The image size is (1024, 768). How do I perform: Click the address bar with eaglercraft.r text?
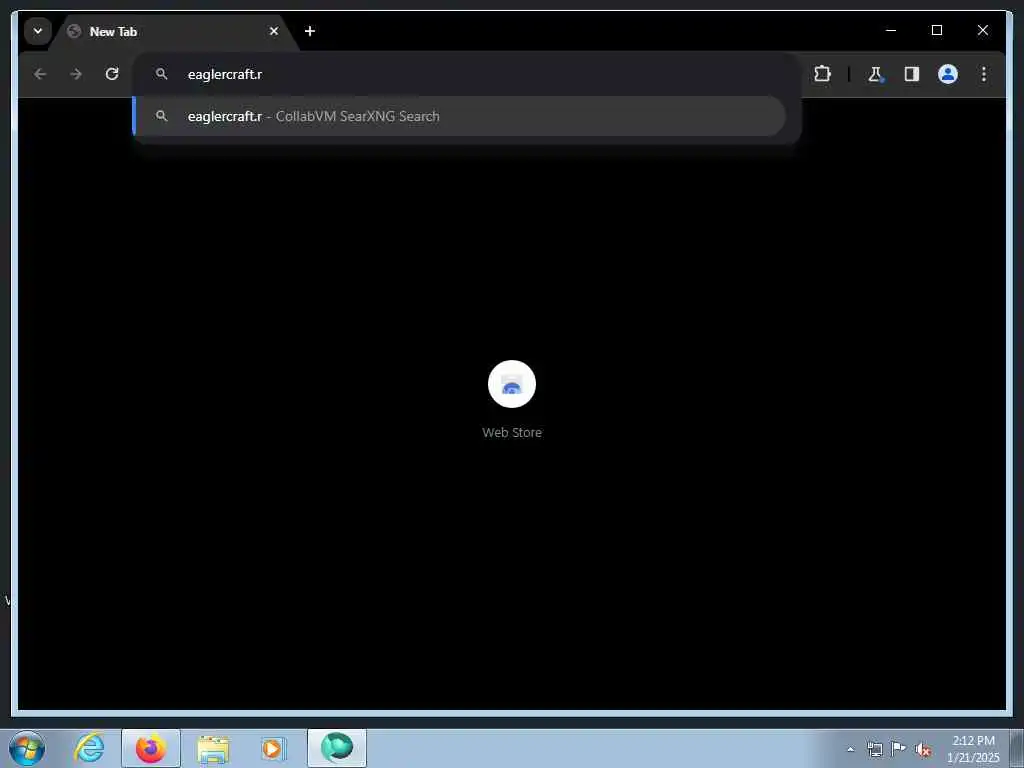point(467,74)
